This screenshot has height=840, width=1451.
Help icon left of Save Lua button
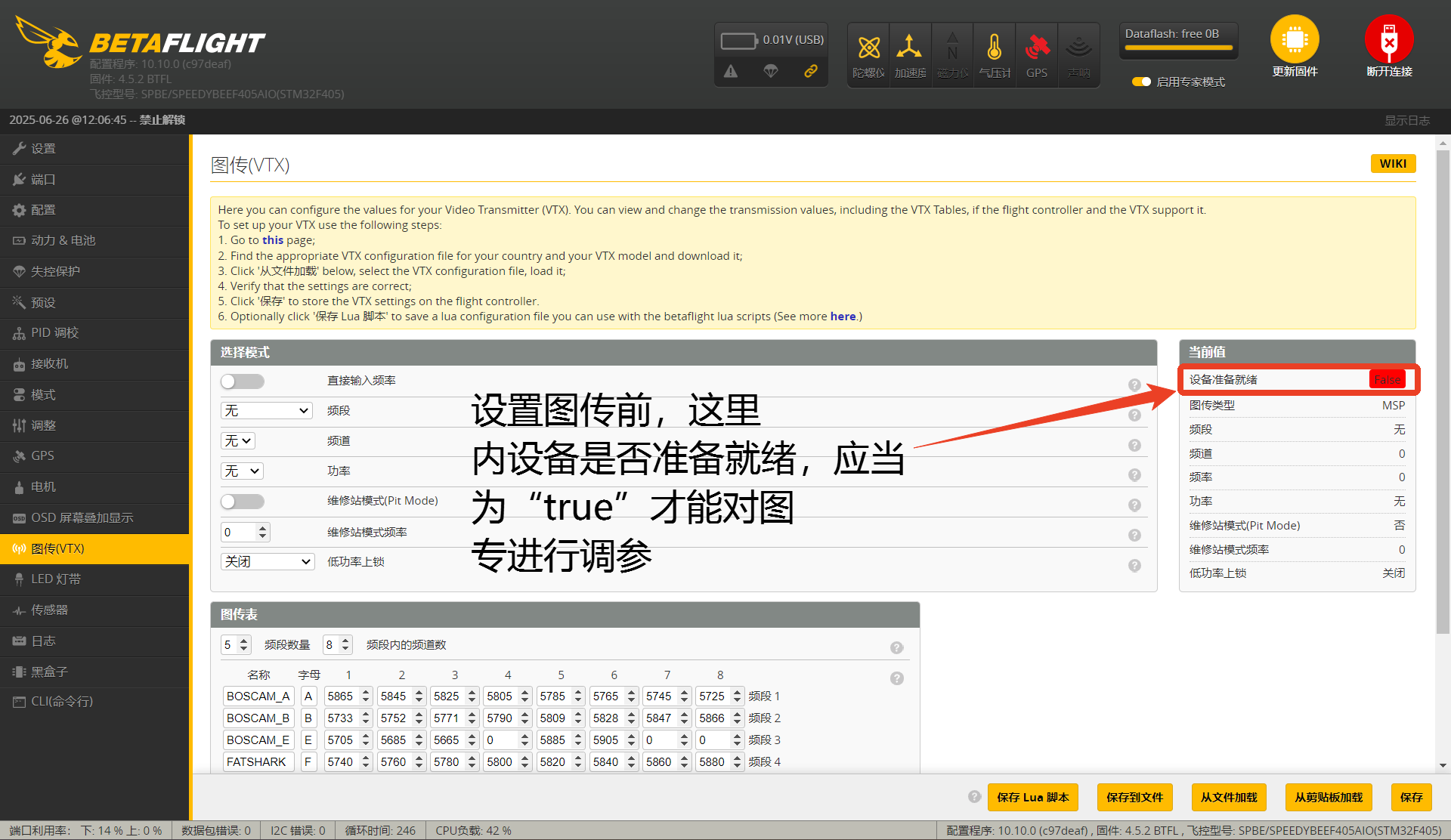pyautogui.click(x=974, y=796)
